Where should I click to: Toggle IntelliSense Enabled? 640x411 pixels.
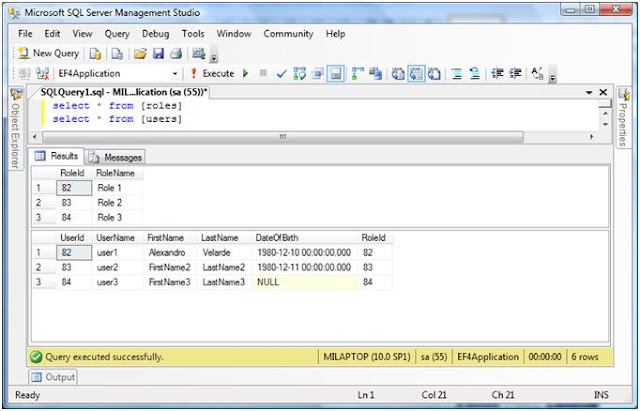click(x=336, y=74)
